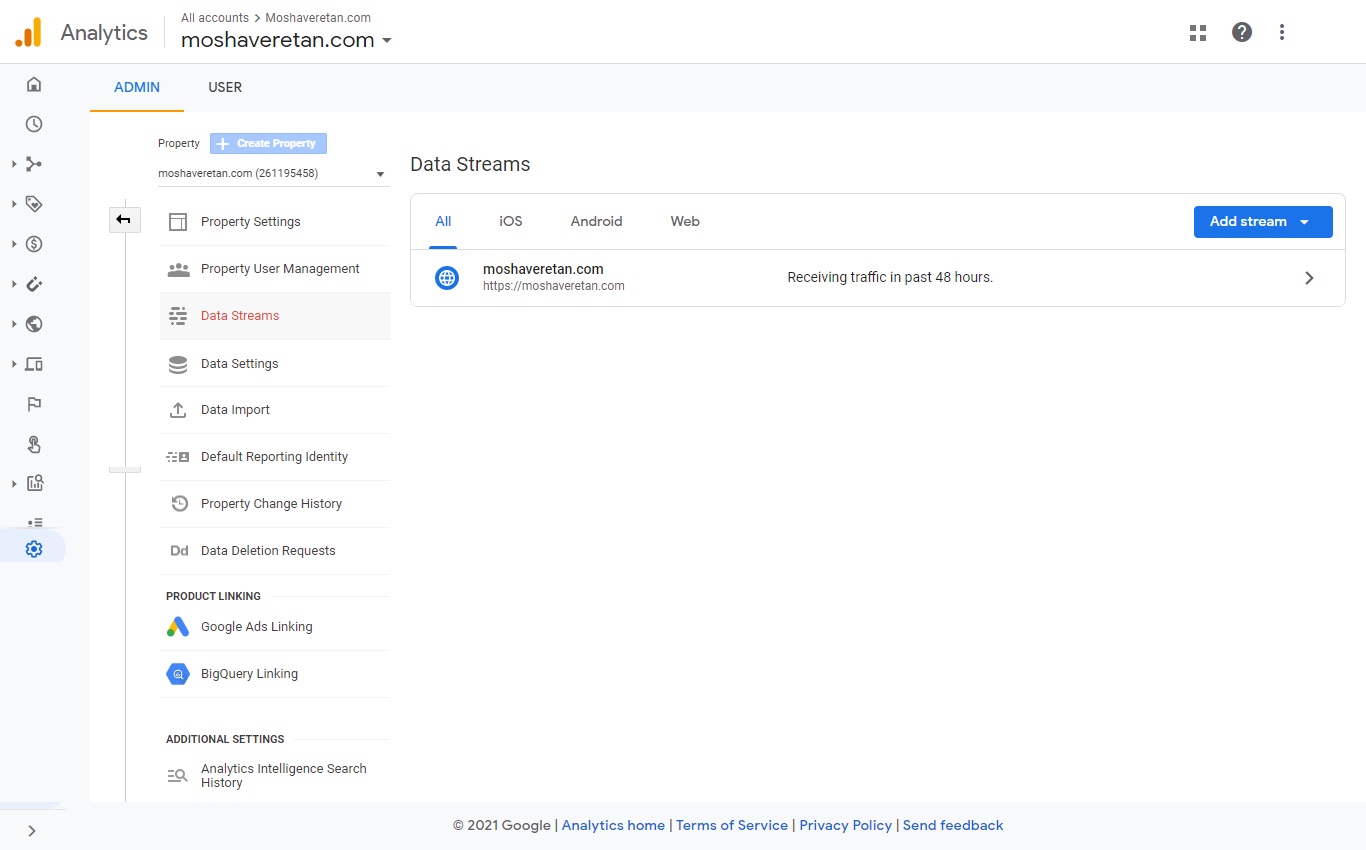Click All accounts breadcrumb text

tap(217, 17)
